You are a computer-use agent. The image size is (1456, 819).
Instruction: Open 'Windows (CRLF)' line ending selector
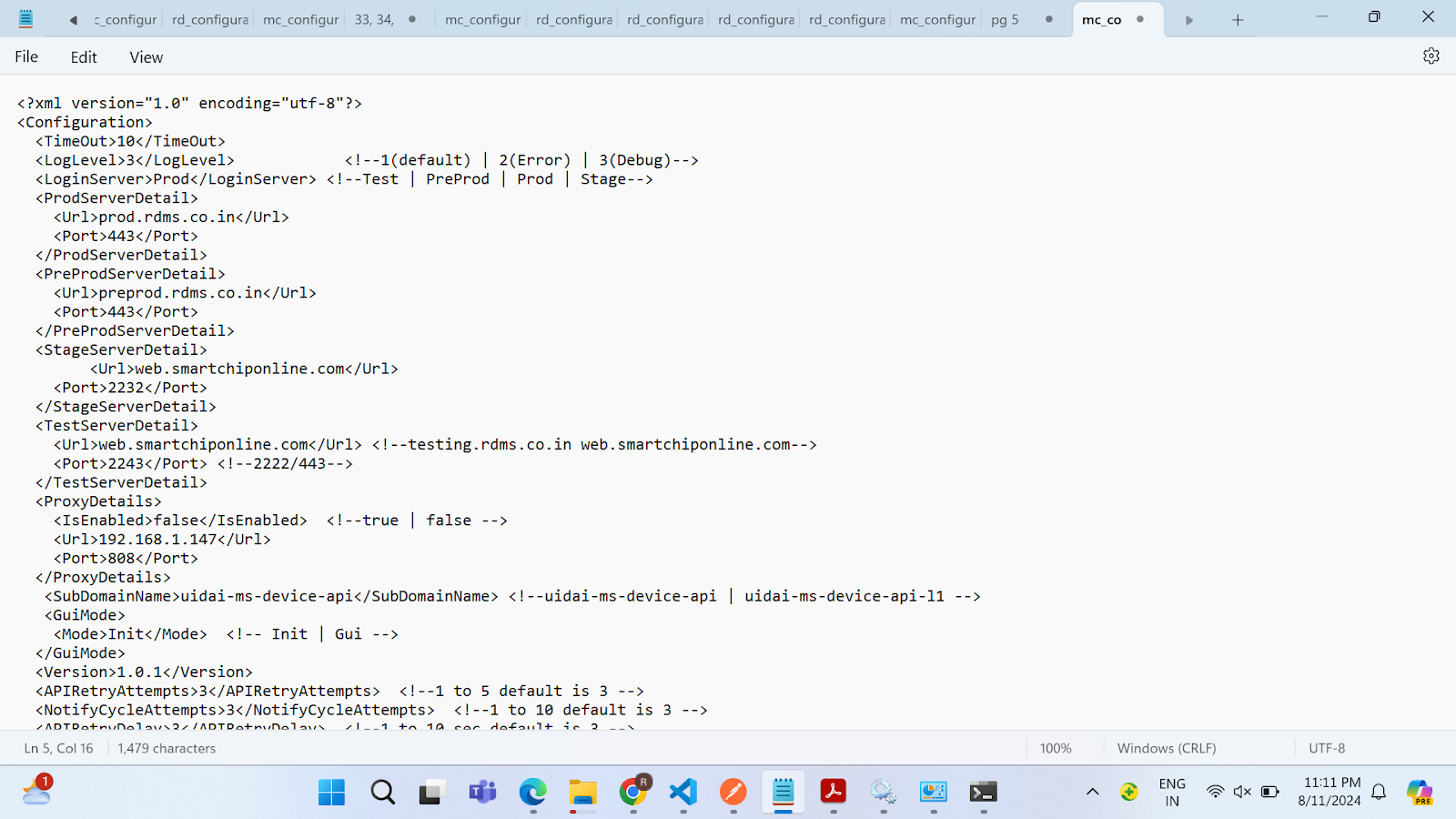coord(1167,748)
